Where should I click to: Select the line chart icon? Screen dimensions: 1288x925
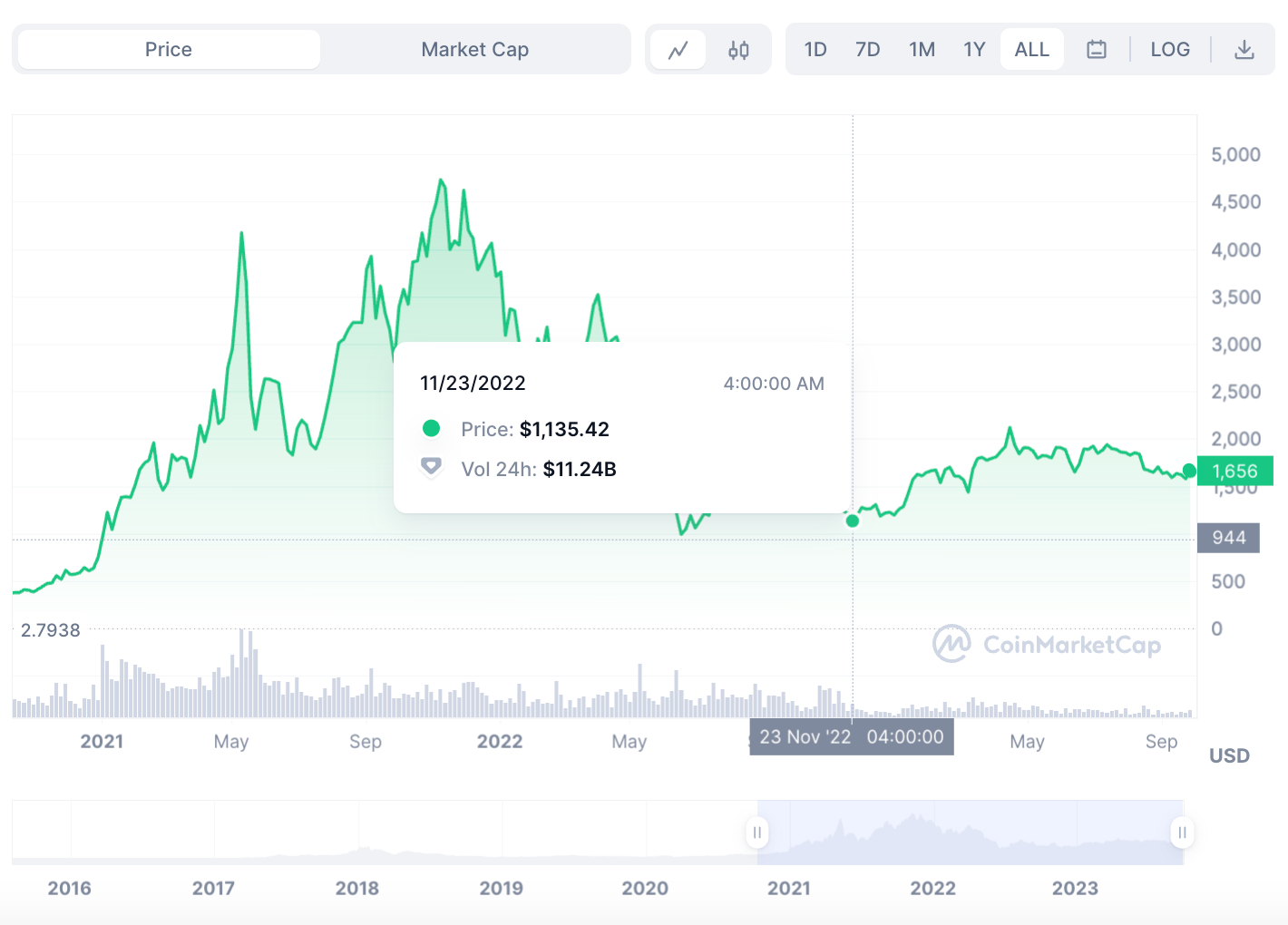678,50
